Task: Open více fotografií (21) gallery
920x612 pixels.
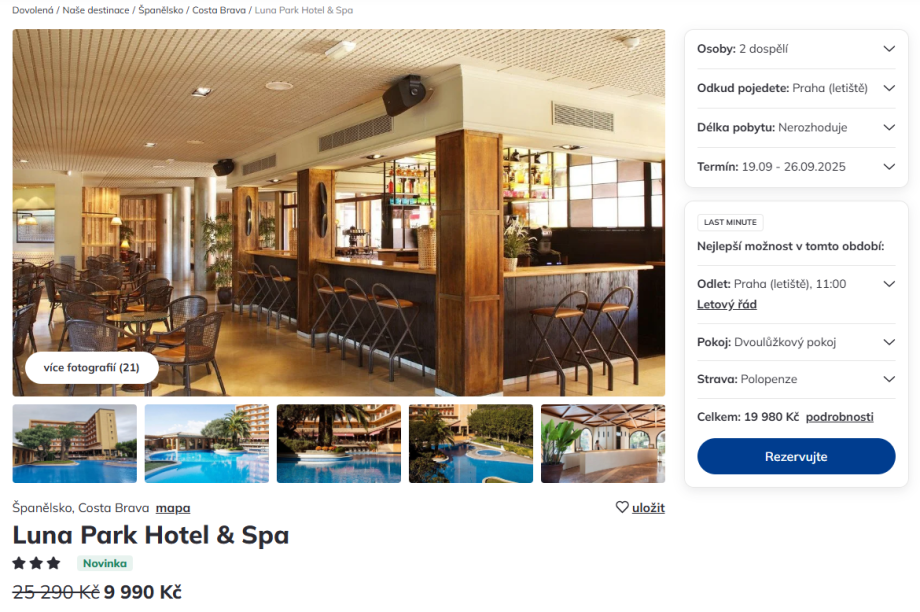Action: [92, 368]
